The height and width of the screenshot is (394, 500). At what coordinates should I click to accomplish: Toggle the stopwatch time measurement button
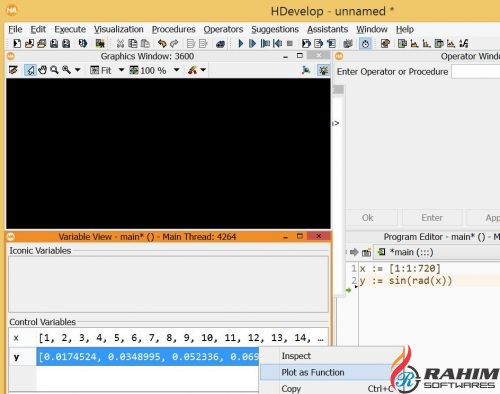click(x=365, y=43)
